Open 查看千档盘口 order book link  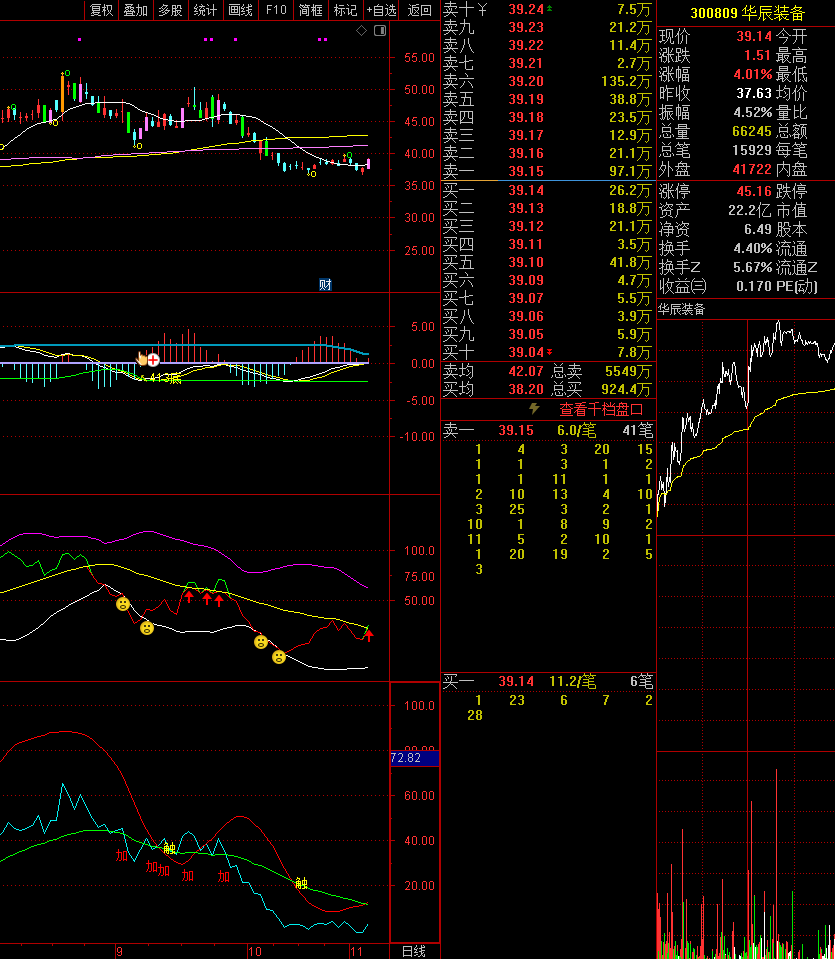[x=600, y=409]
